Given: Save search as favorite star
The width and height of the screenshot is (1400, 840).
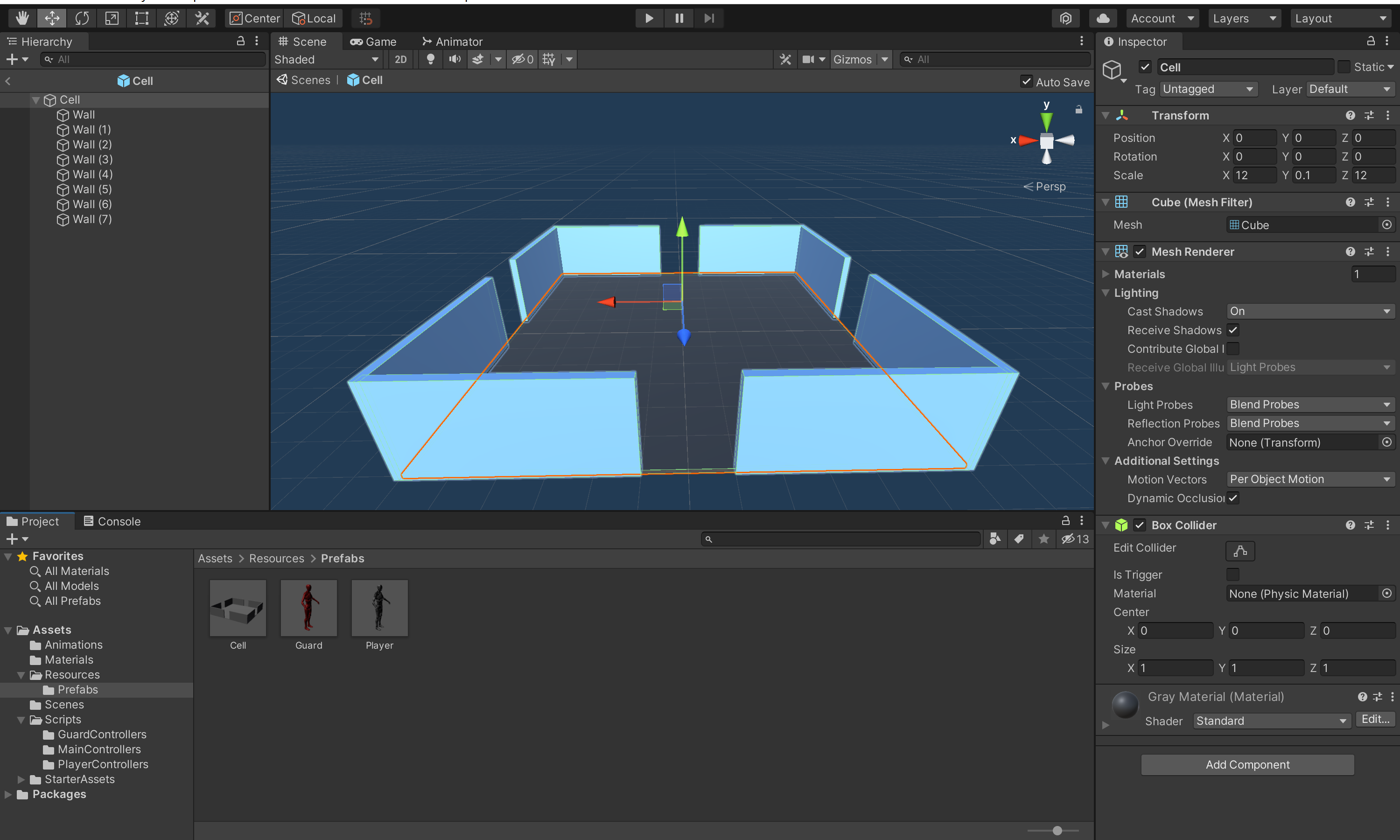Looking at the screenshot, I should point(1044,539).
